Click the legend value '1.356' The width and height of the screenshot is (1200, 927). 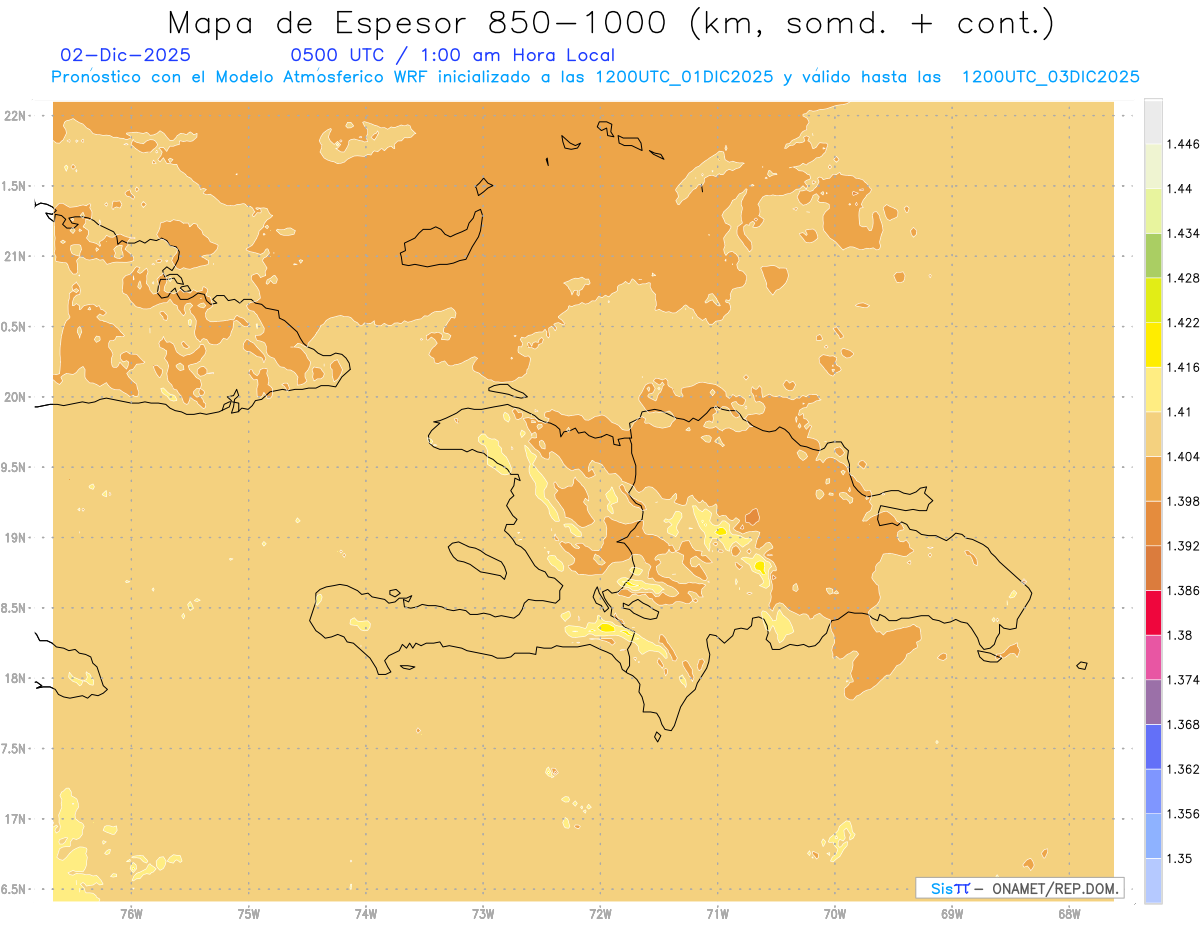pyautogui.click(x=1183, y=814)
